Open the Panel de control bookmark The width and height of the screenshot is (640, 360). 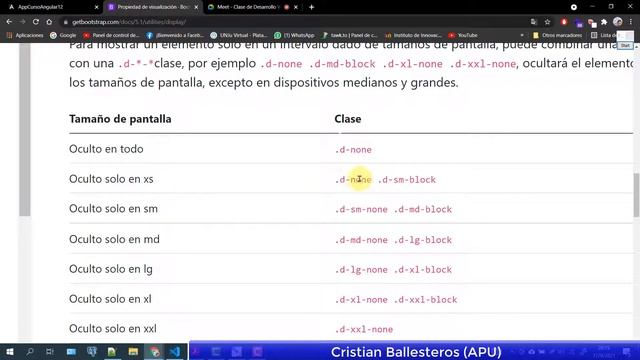coord(111,35)
